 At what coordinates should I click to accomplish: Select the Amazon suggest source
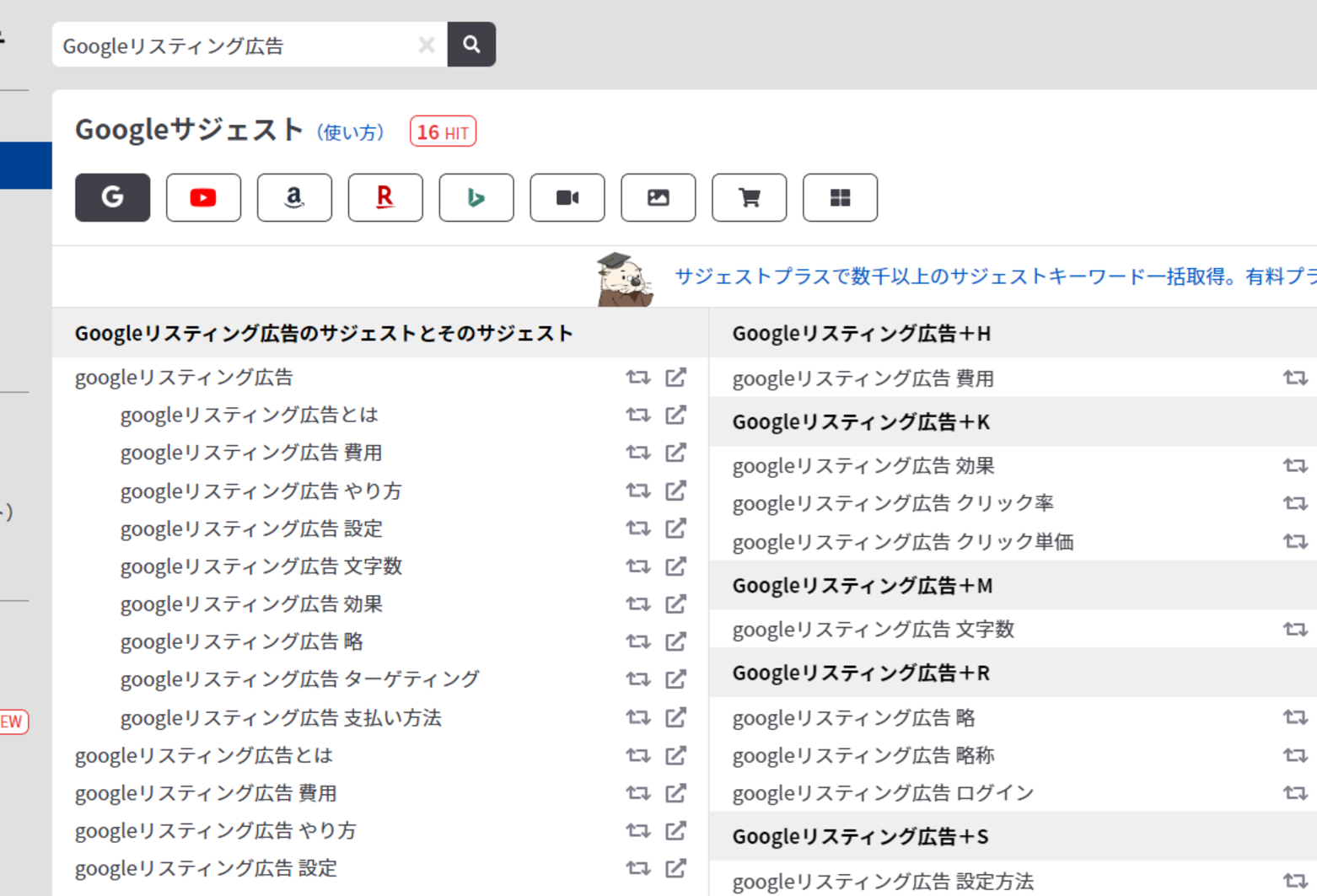tap(294, 198)
